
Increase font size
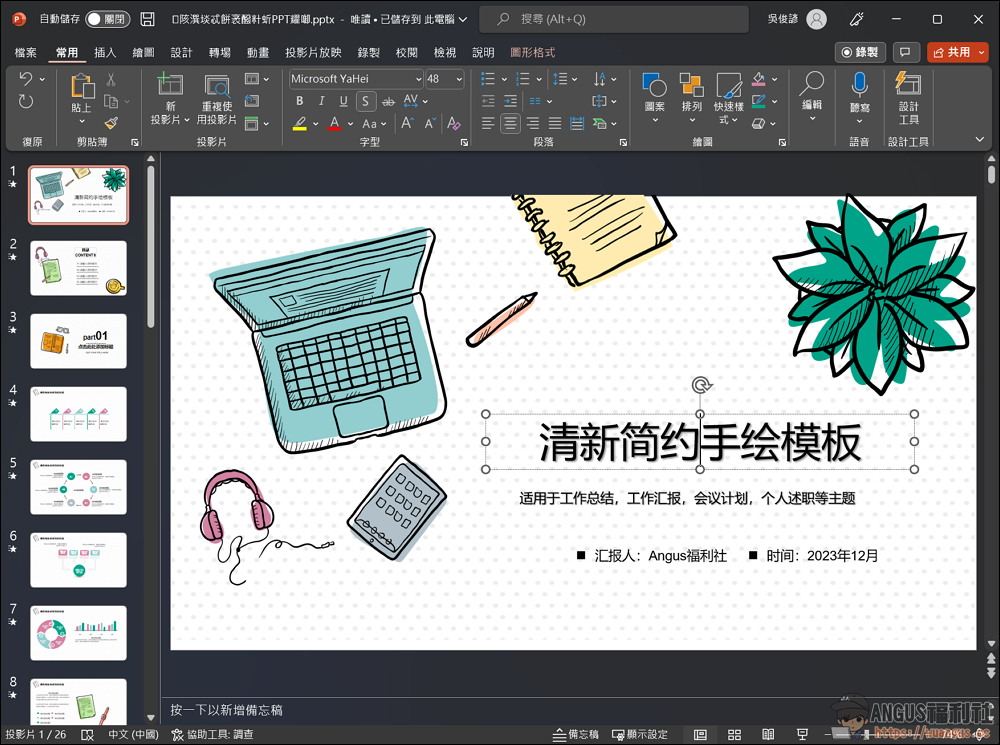pyautogui.click(x=408, y=123)
